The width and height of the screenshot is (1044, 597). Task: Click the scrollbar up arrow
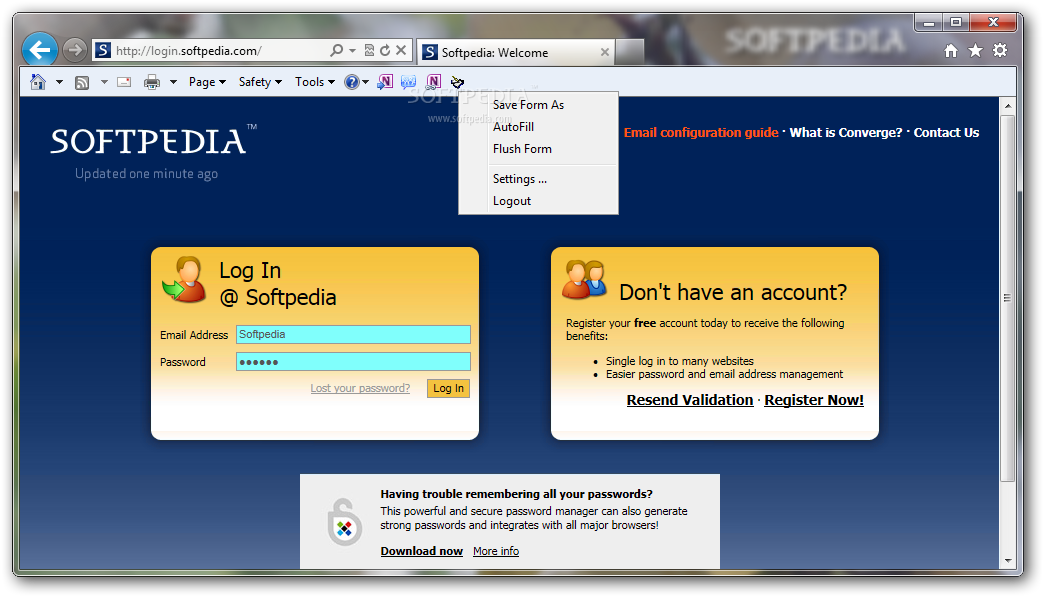(1007, 106)
